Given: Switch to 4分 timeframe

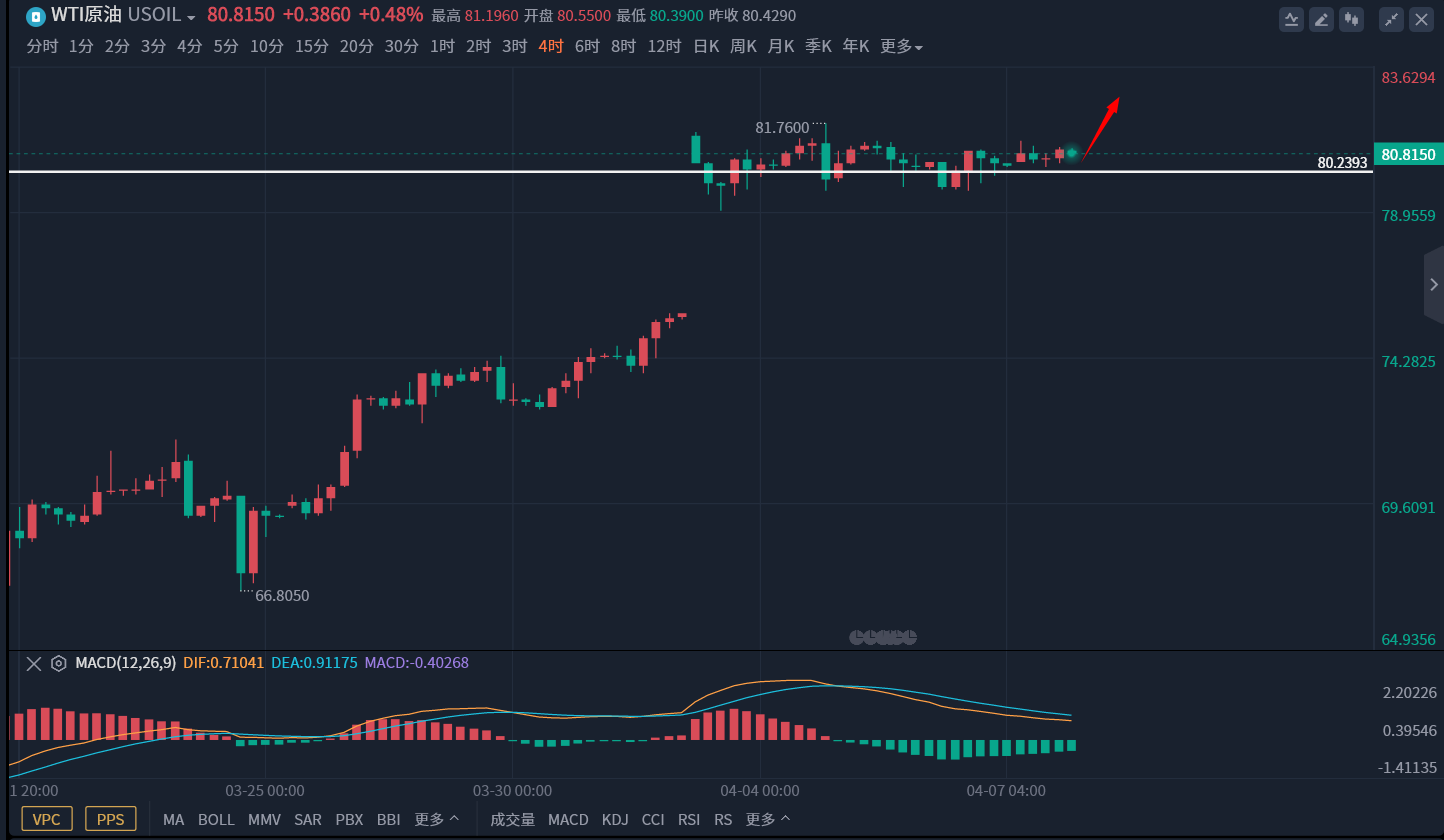Looking at the screenshot, I should (189, 46).
